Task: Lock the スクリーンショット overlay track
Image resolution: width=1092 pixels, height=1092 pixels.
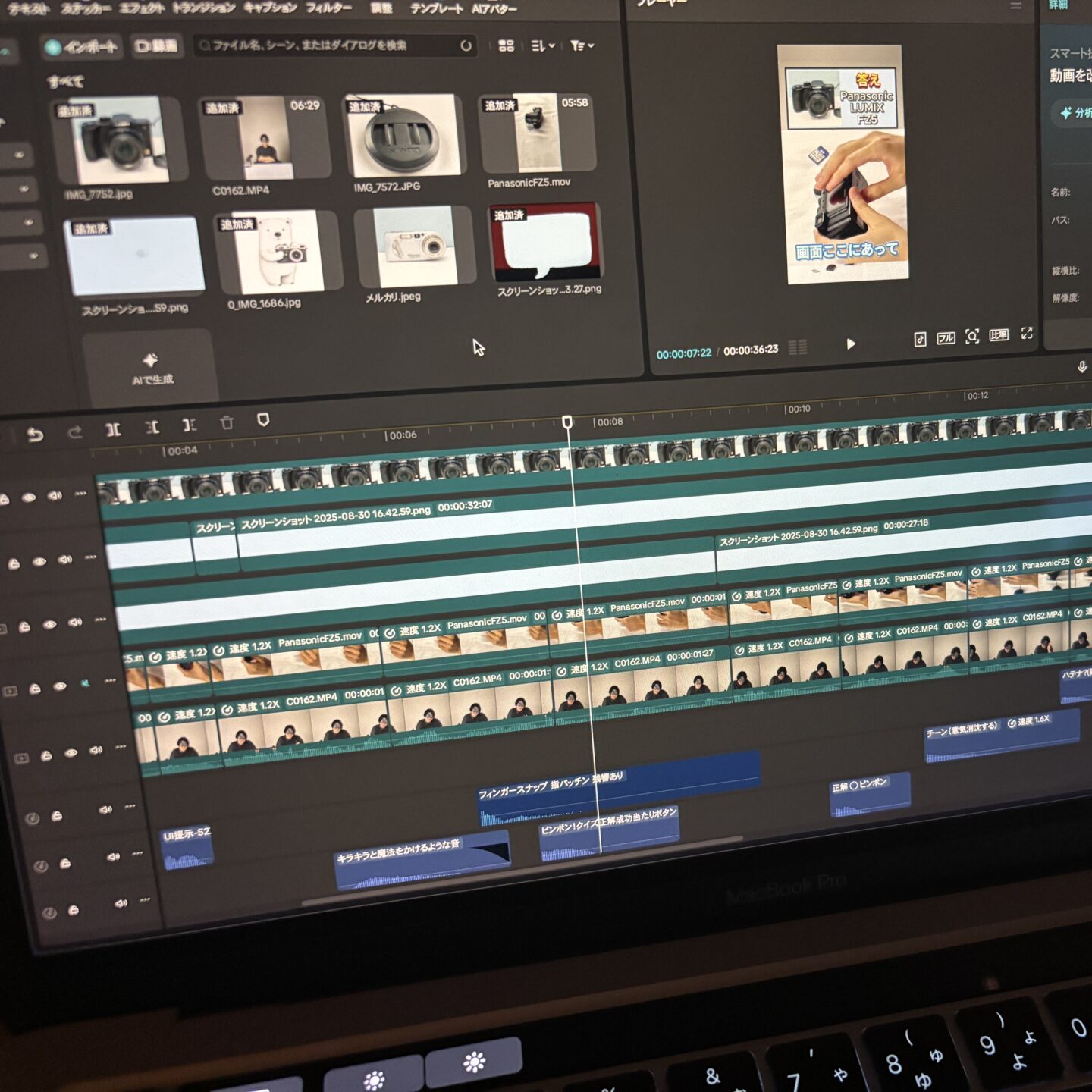Action: [14, 563]
